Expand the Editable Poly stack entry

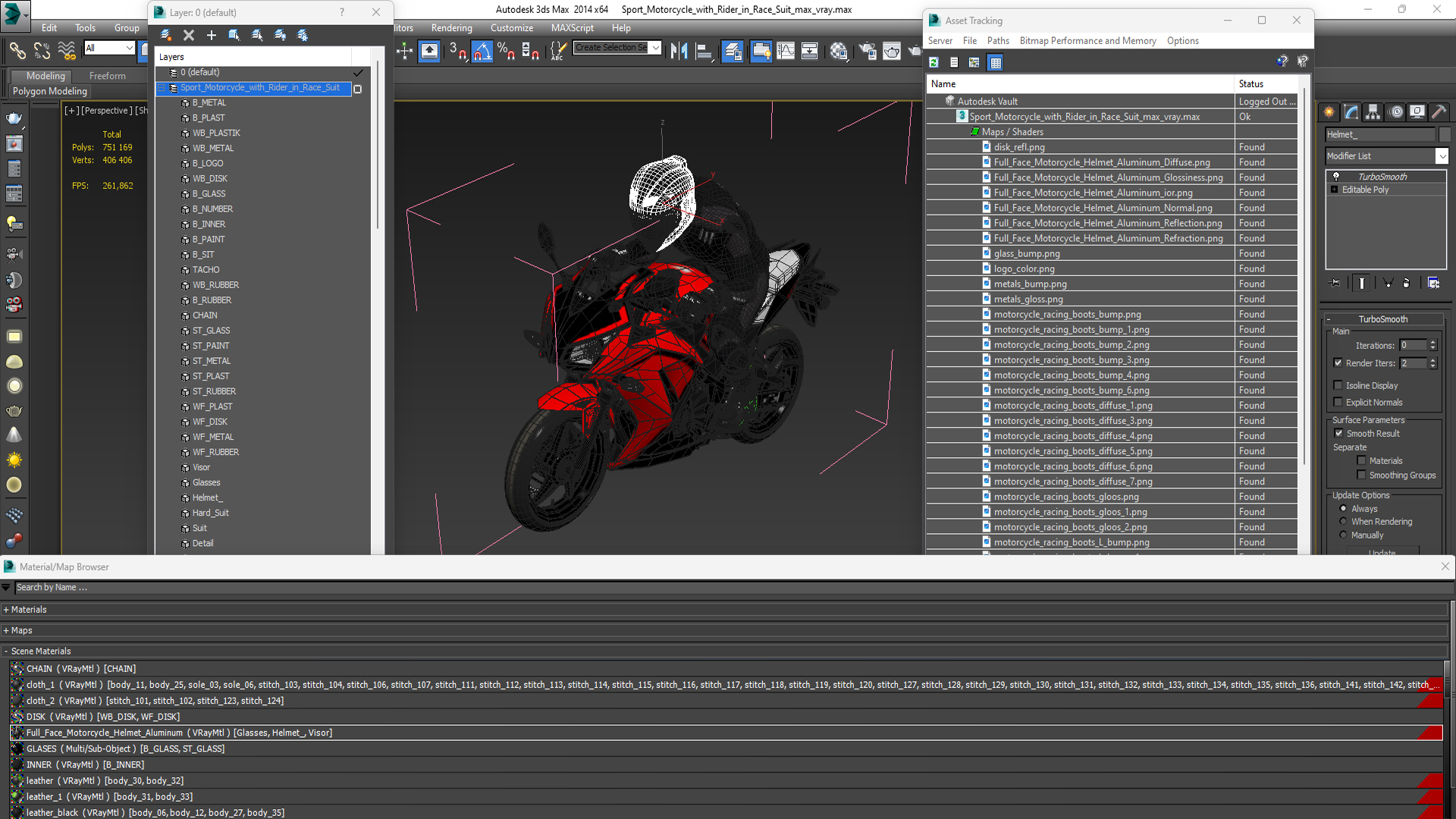1334,190
